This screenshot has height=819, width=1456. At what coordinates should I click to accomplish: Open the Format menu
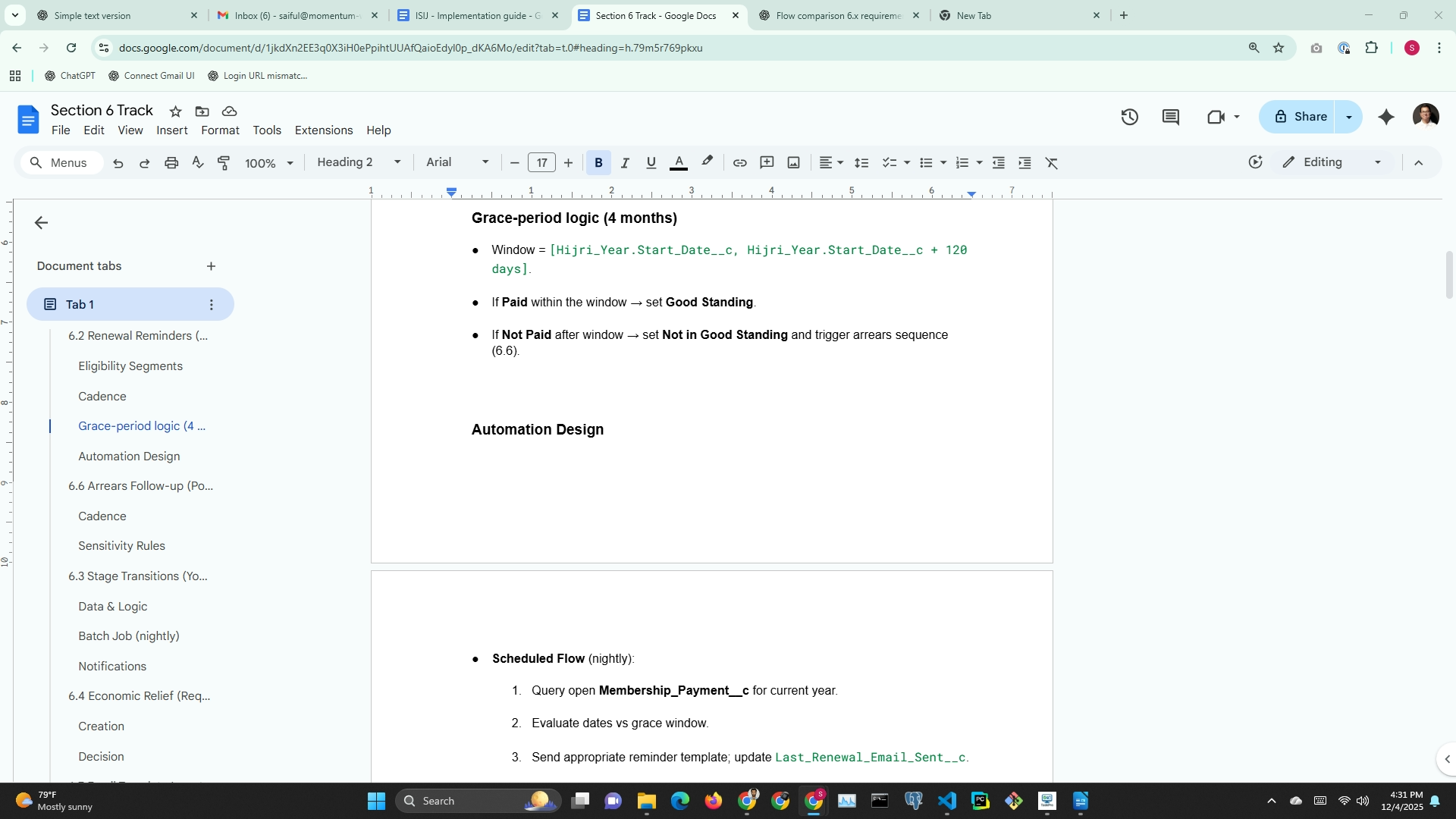click(220, 130)
